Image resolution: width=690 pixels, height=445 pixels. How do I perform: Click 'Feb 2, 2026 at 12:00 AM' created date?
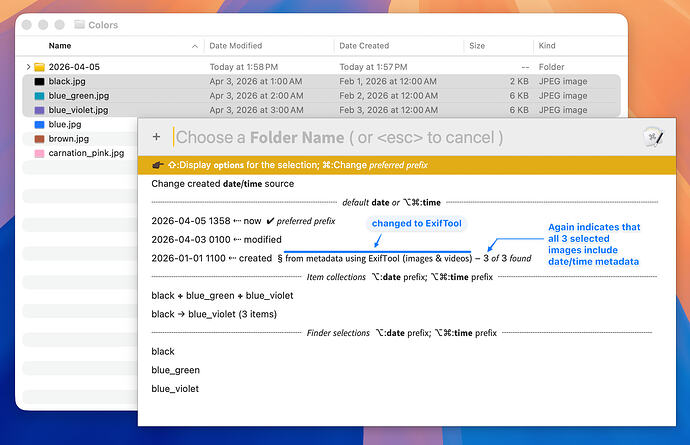(389, 96)
